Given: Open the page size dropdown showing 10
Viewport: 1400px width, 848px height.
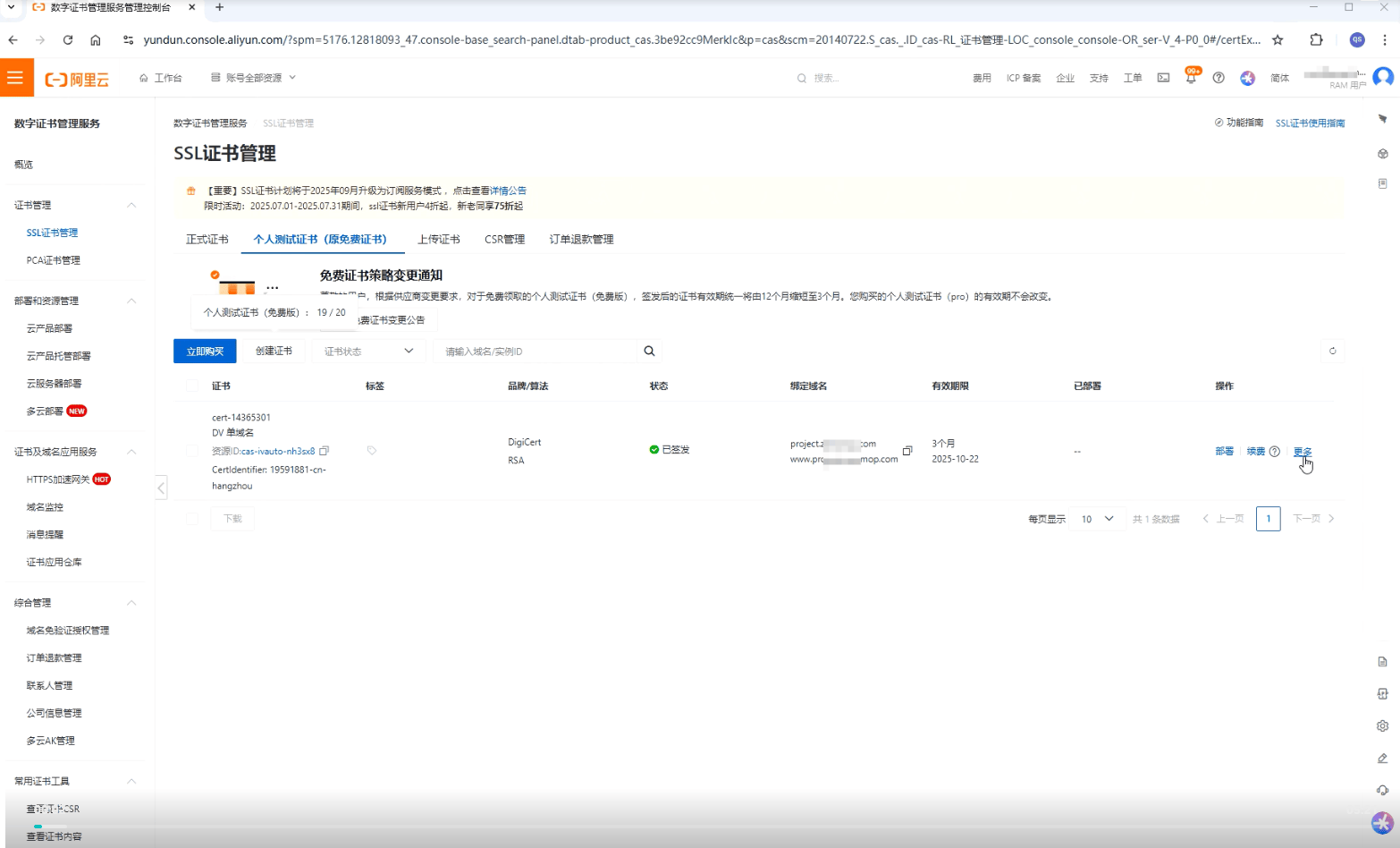Looking at the screenshot, I should (x=1097, y=519).
